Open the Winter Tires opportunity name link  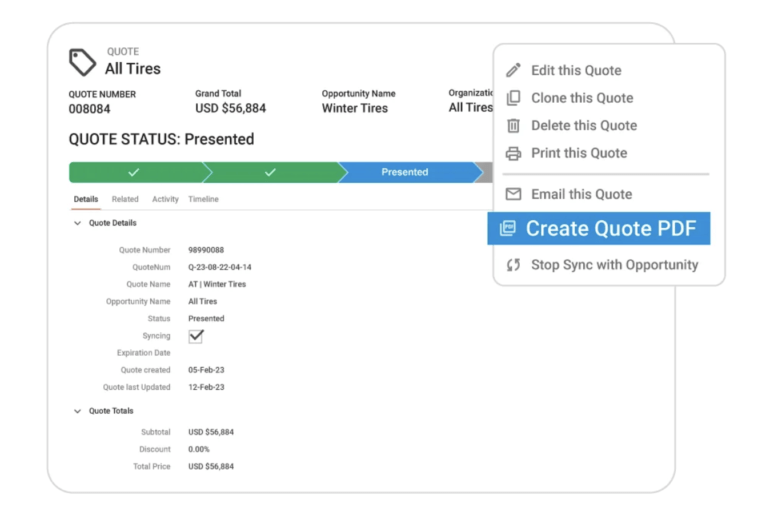point(354,108)
